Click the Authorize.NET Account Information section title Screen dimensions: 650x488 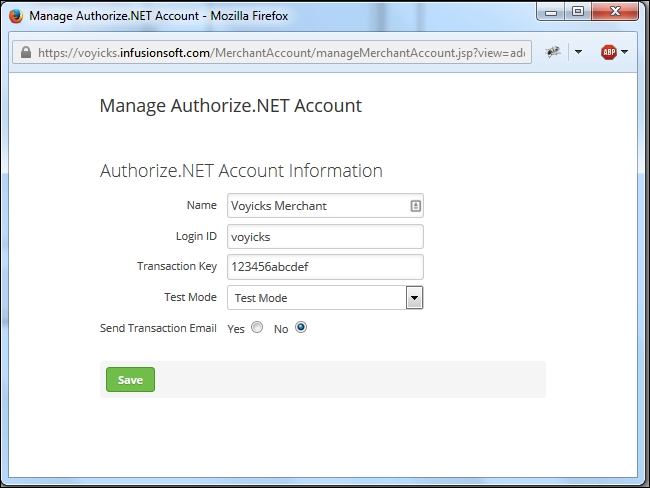tap(241, 171)
